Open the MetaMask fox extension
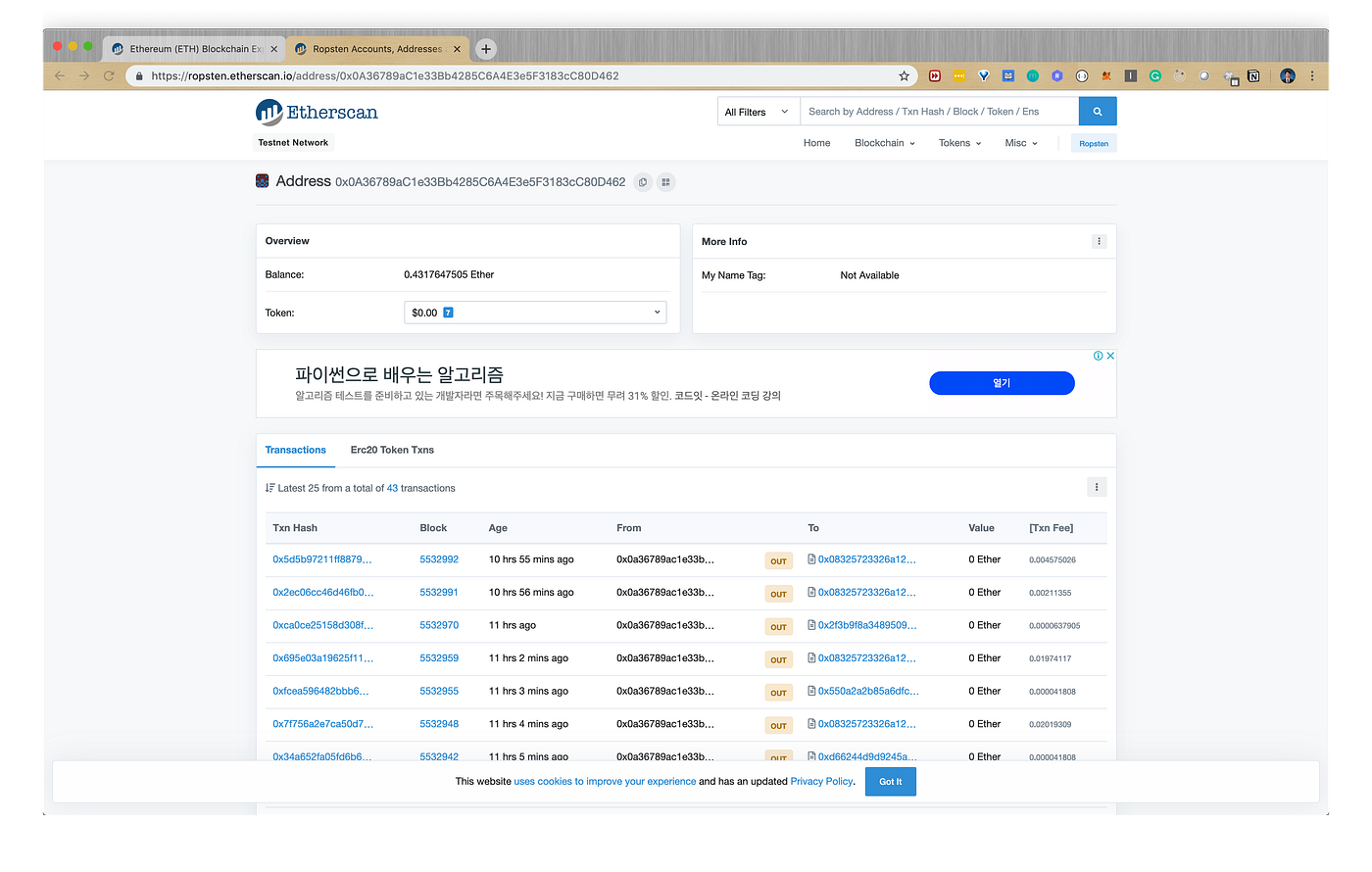Viewport: 1372px width, 872px height. [1106, 75]
